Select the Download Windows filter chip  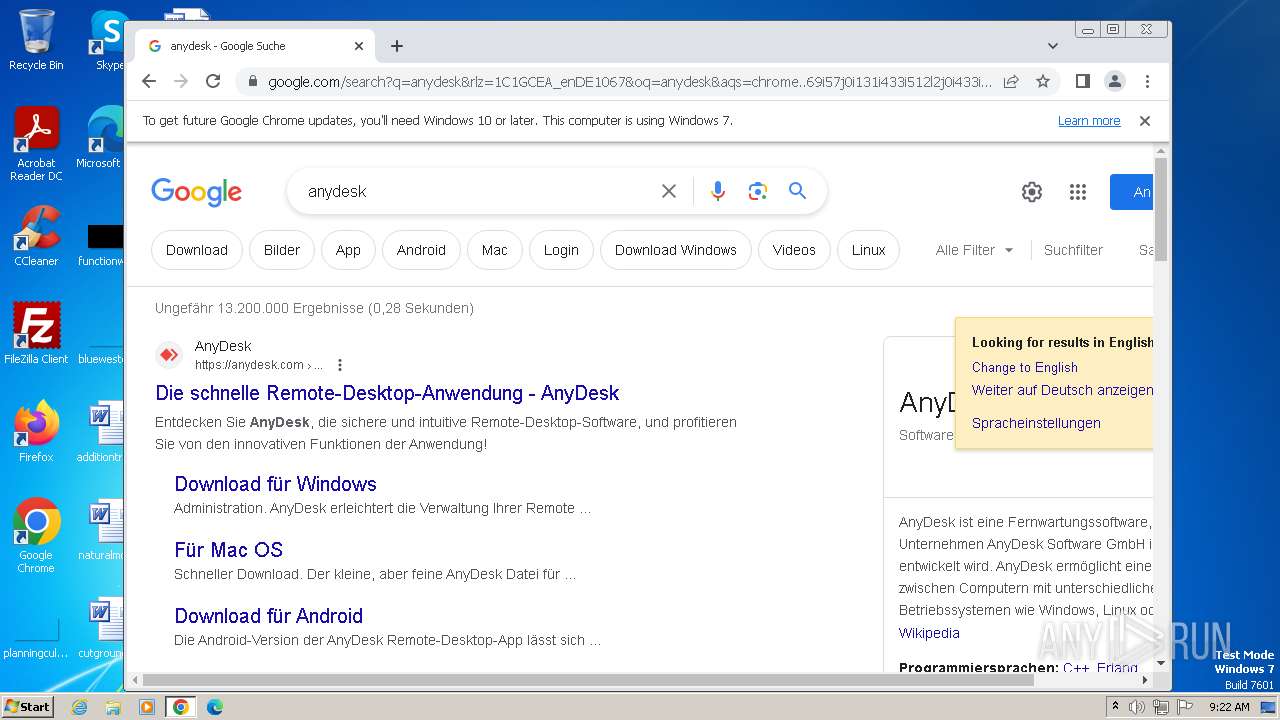[x=676, y=250]
